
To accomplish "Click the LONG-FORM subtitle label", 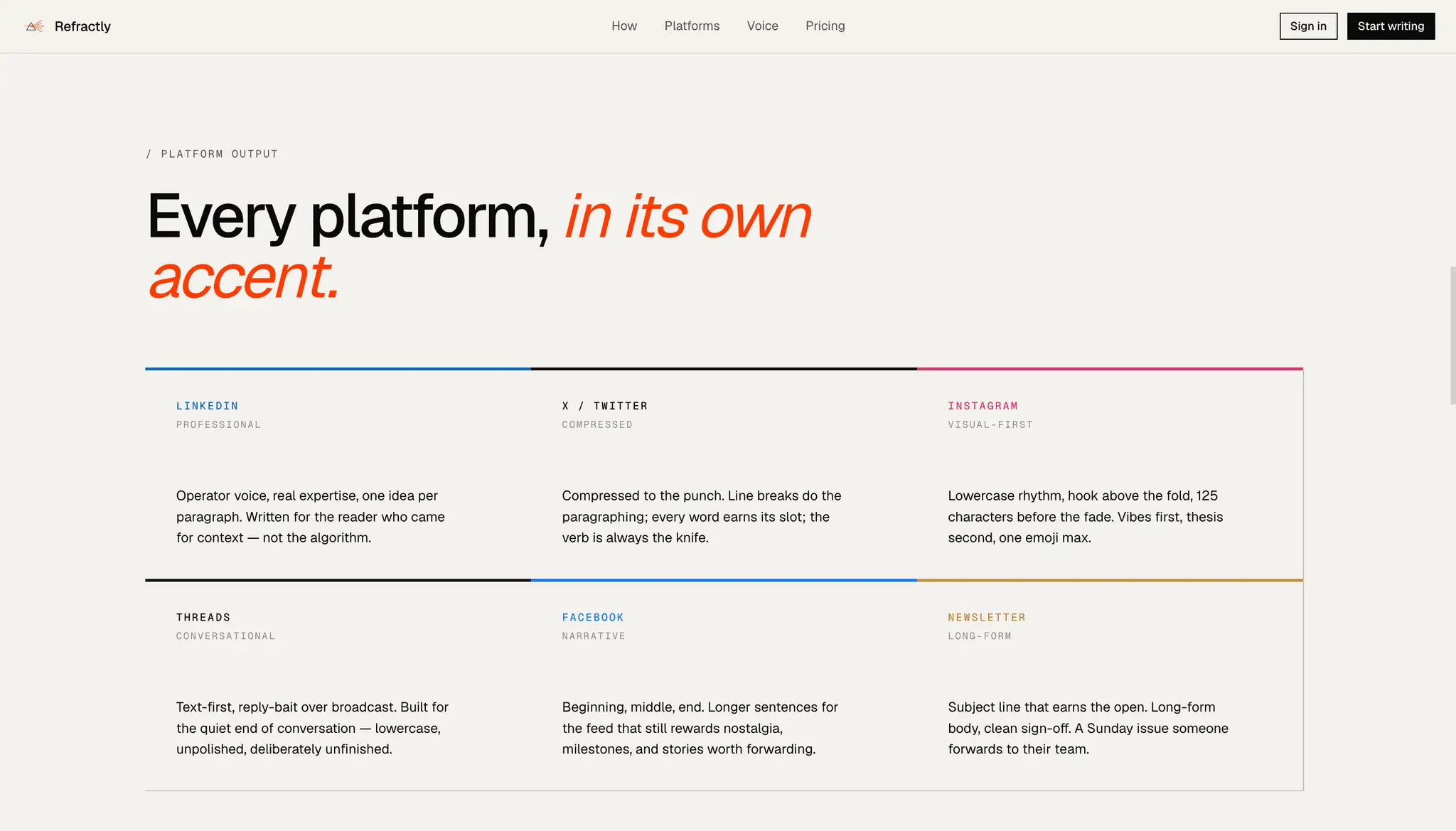I will [x=980, y=636].
